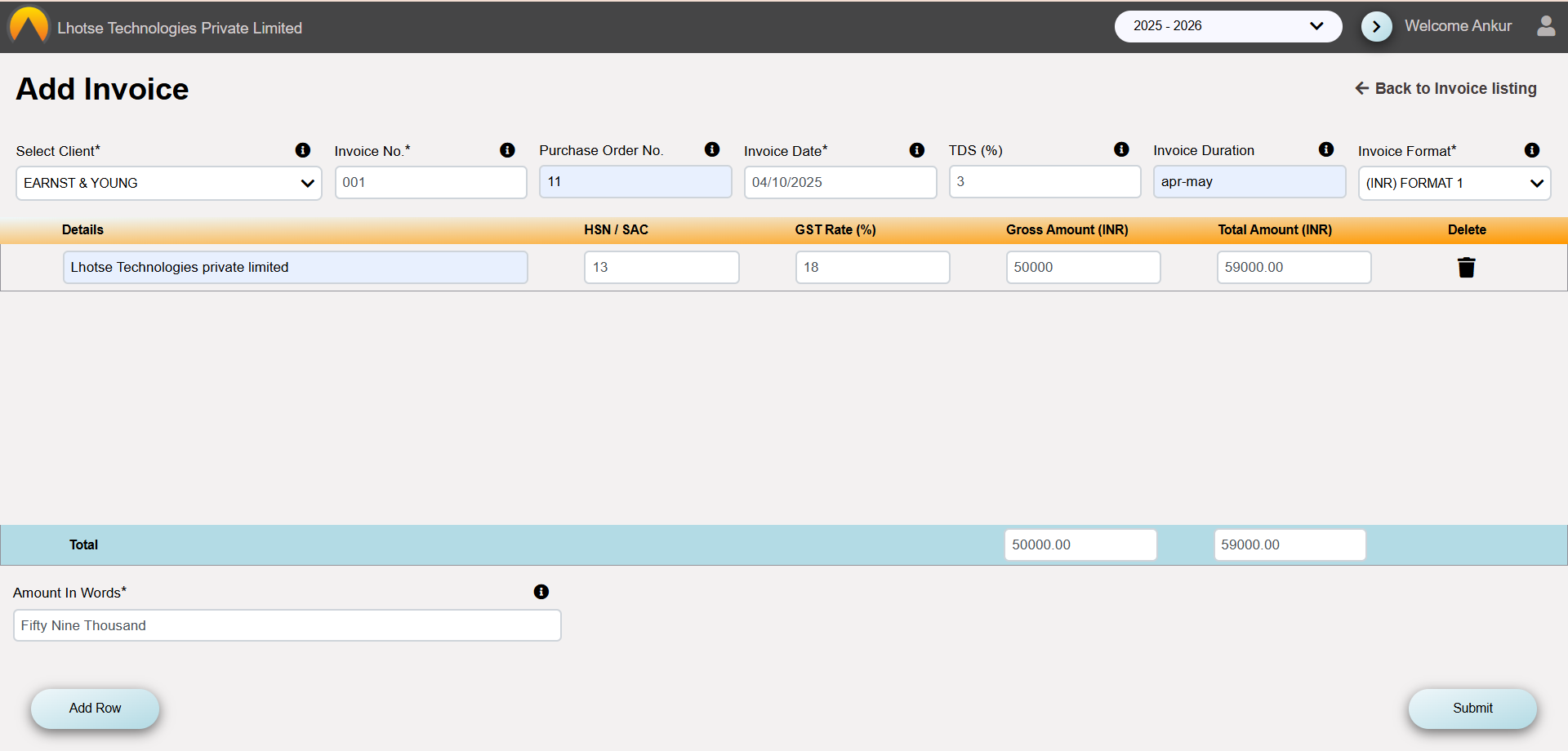Click the Details column header
The image size is (1568, 751).
pyautogui.click(x=82, y=229)
